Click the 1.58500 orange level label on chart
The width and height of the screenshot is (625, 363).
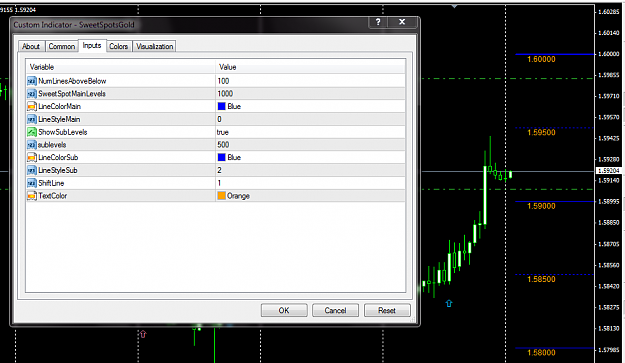541,279
